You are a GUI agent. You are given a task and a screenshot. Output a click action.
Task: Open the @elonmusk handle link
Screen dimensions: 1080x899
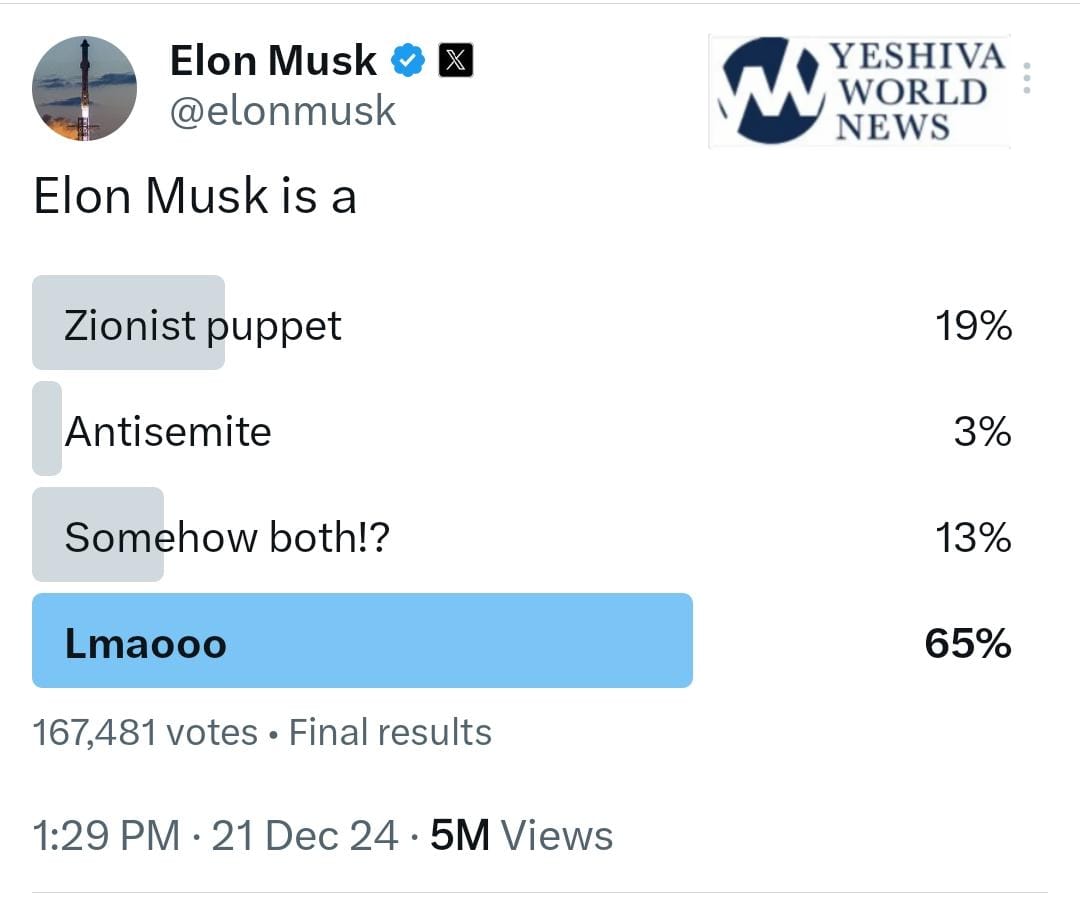(283, 110)
